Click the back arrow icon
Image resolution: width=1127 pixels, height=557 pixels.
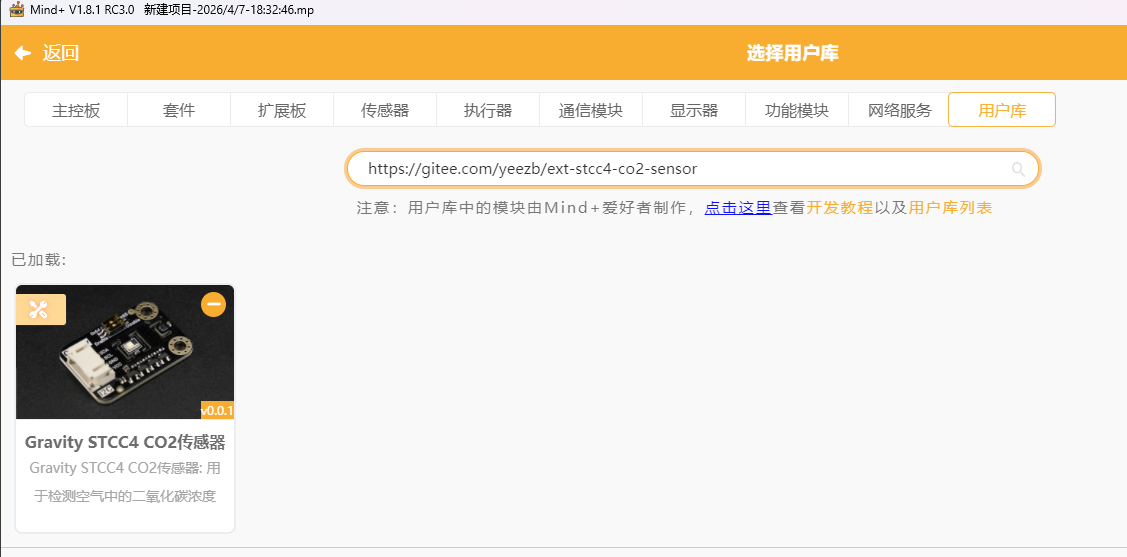pos(22,53)
